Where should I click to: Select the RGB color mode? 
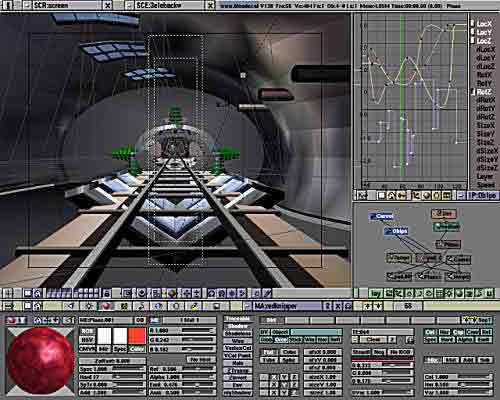pos(87,332)
